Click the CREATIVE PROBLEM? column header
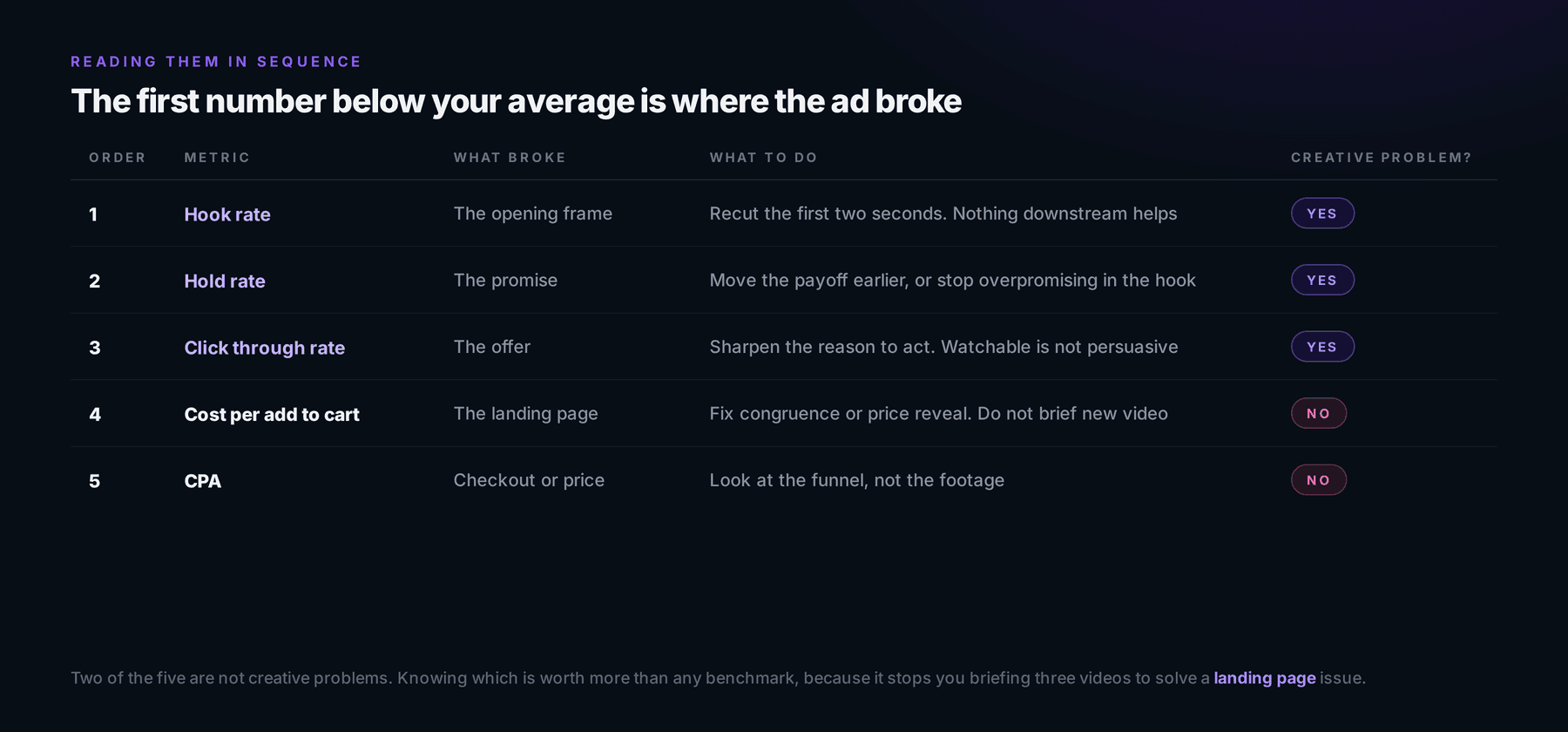Viewport: 1568px width, 732px height. pyautogui.click(x=1382, y=158)
